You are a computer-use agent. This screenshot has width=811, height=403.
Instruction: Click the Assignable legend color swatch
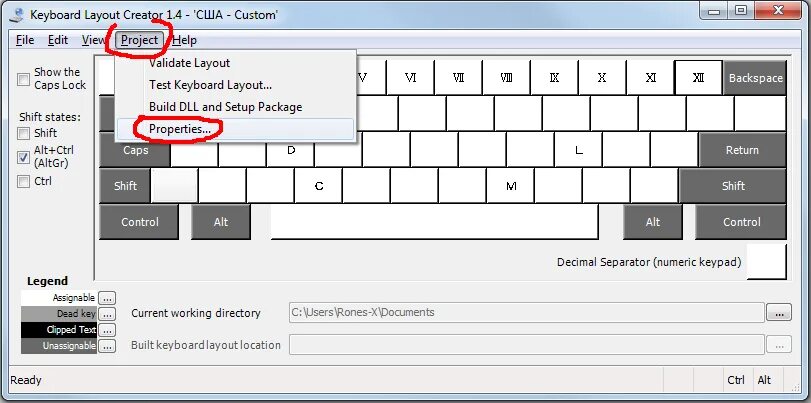pos(58,298)
